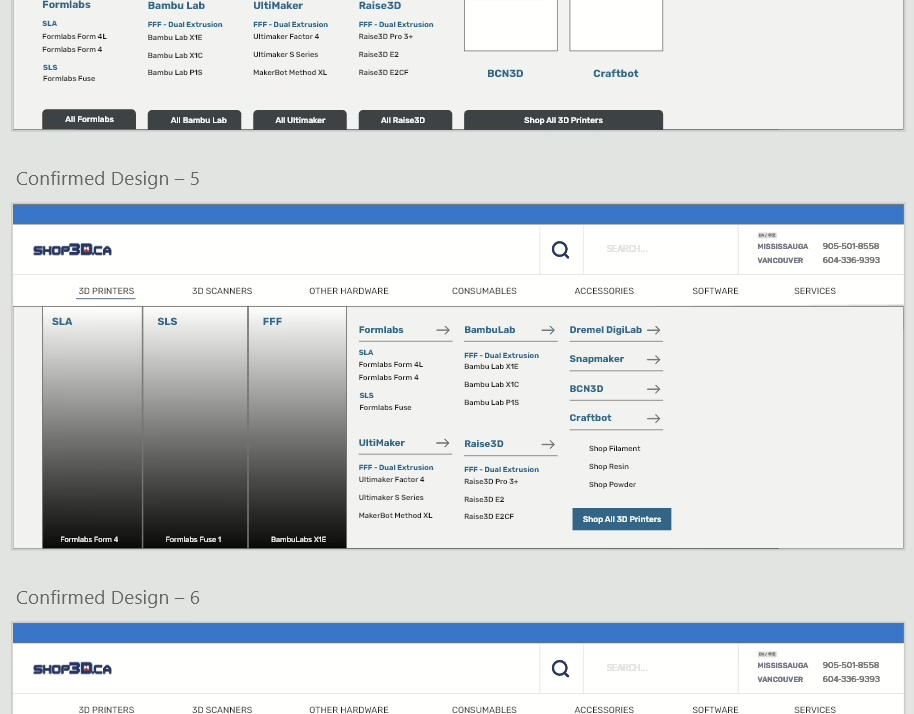
Task: Open Ultimaker Factor 4 link in Design 5
Action: pos(391,480)
